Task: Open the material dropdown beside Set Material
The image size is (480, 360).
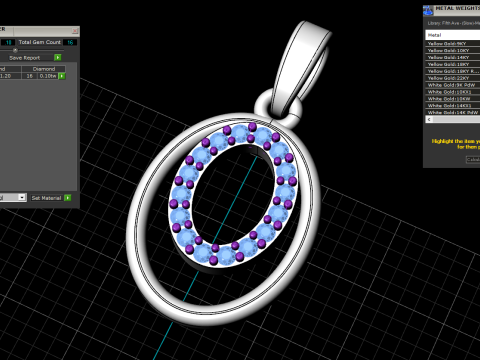Action: [x=22, y=197]
